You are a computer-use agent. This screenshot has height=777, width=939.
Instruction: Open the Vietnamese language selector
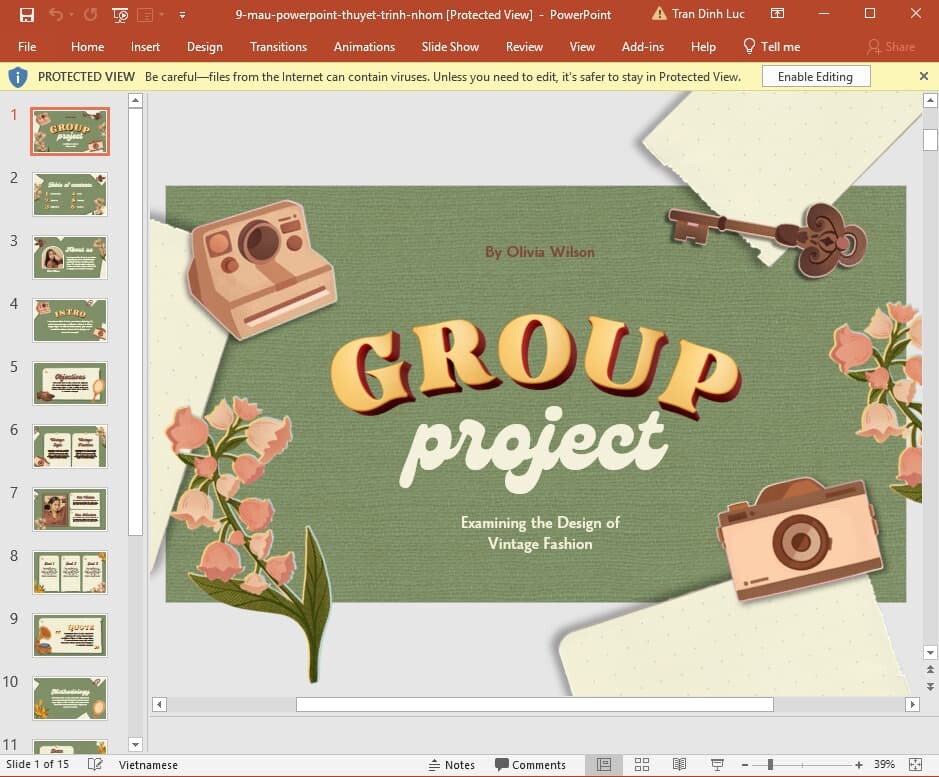149,765
